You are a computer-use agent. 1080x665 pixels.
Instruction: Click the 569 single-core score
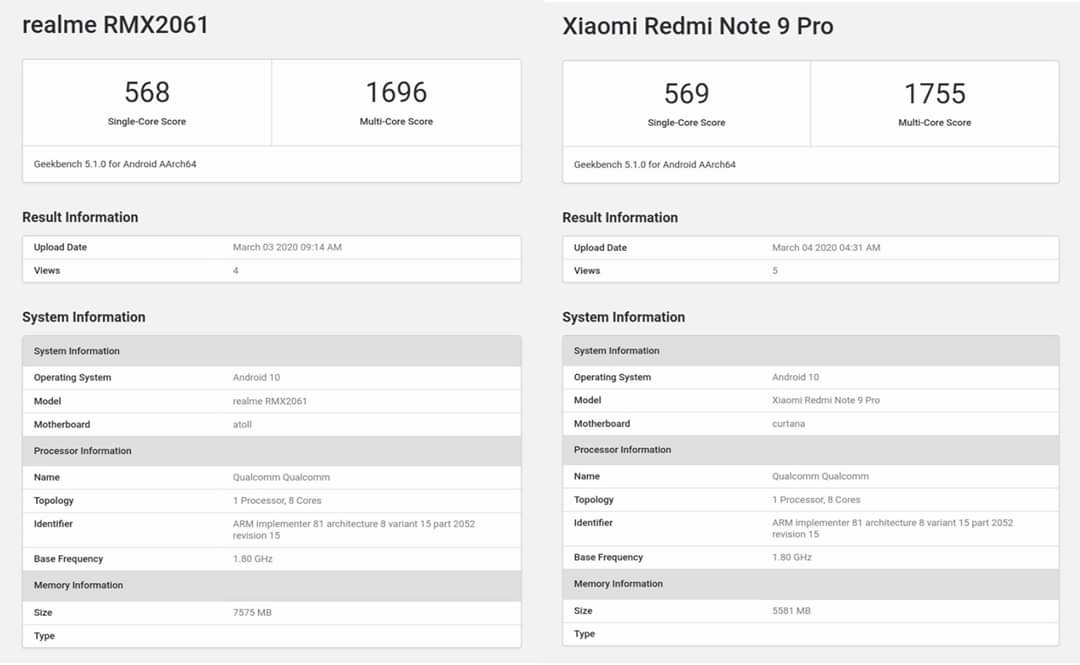pyautogui.click(x=686, y=93)
